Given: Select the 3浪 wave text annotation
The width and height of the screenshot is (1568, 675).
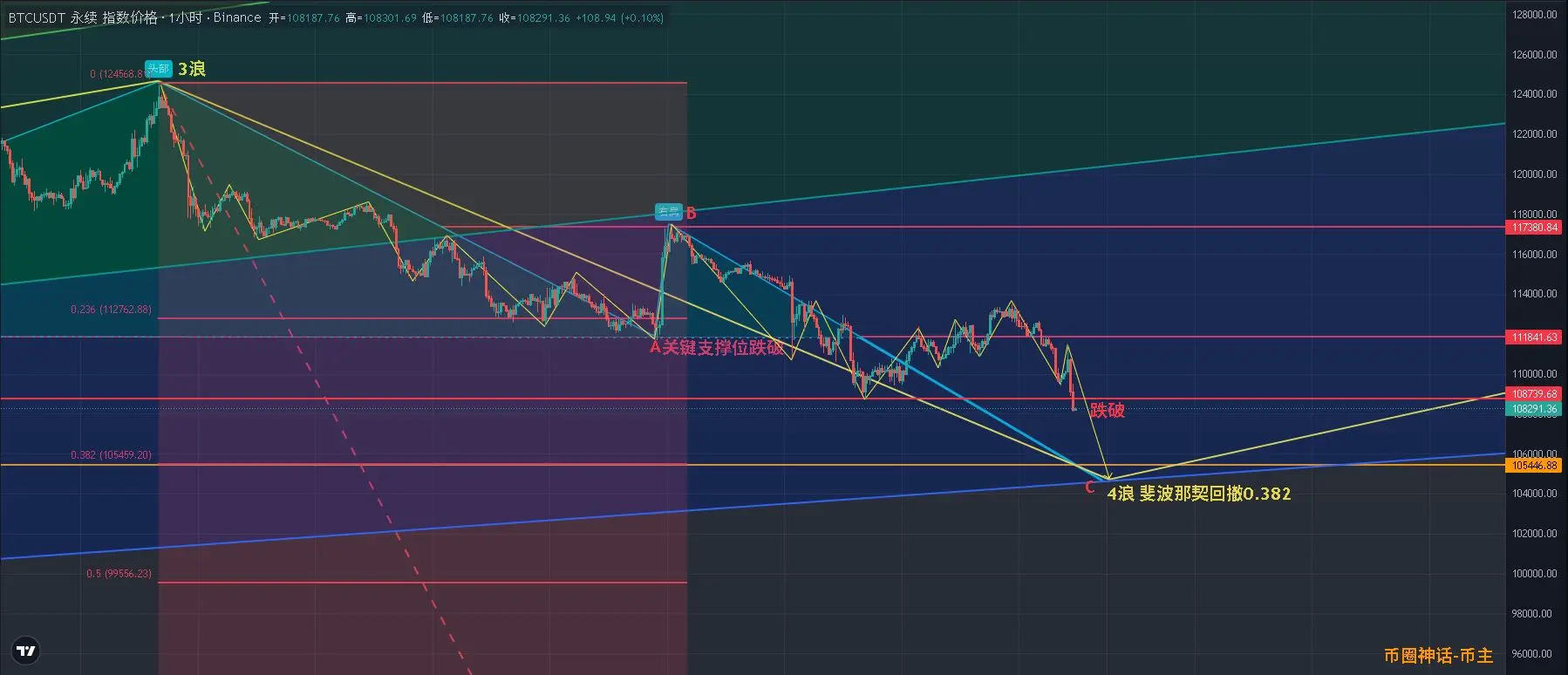Looking at the screenshot, I should [x=192, y=69].
